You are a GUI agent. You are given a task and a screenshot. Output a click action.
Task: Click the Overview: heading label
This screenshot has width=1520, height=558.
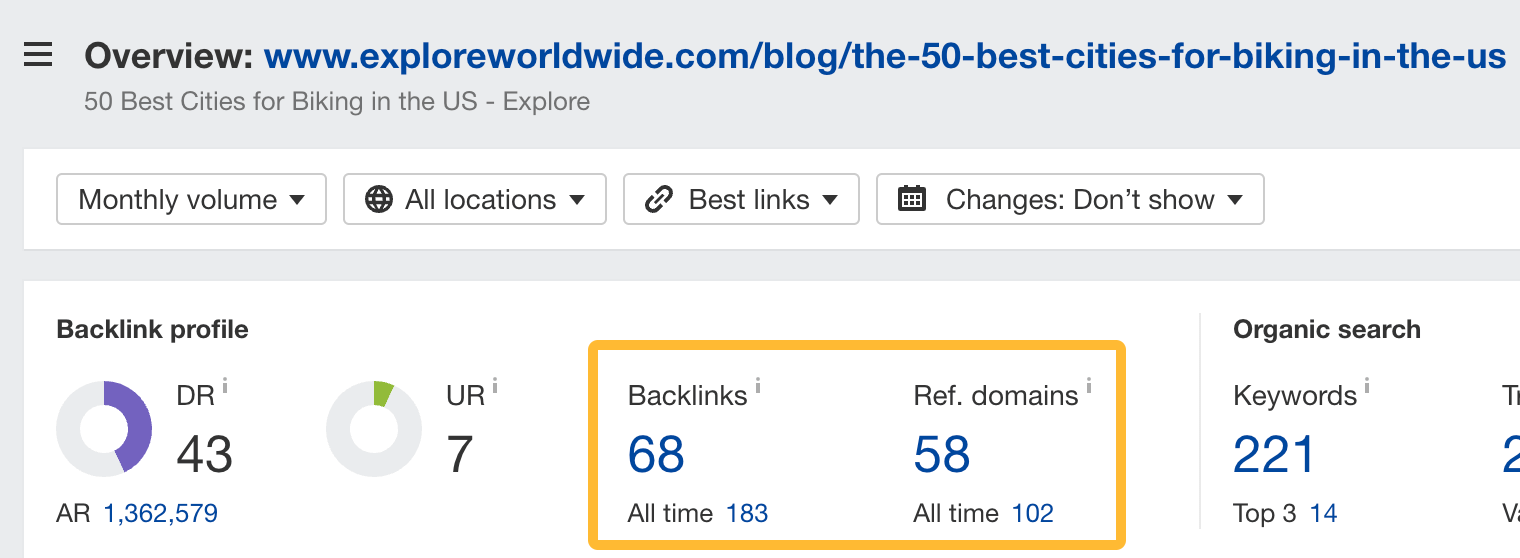pos(170,56)
